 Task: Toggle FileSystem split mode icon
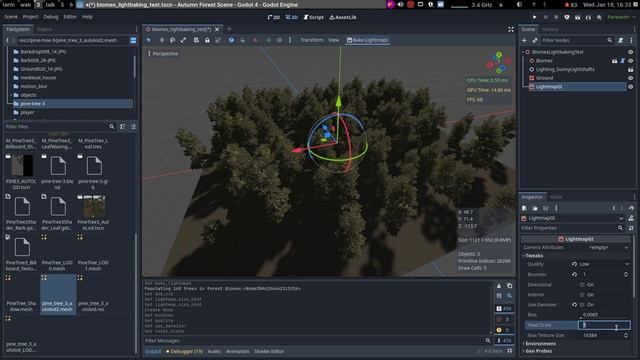click(x=133, y=40)
